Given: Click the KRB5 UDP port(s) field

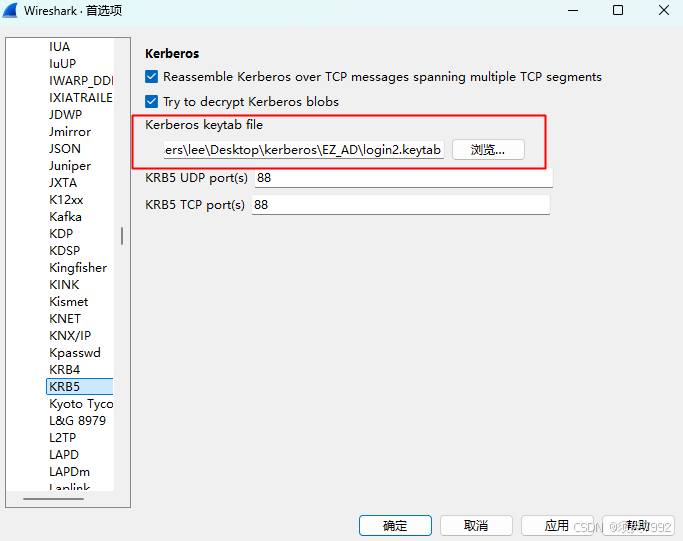Looking at the screenshot, I should (403, 178).
